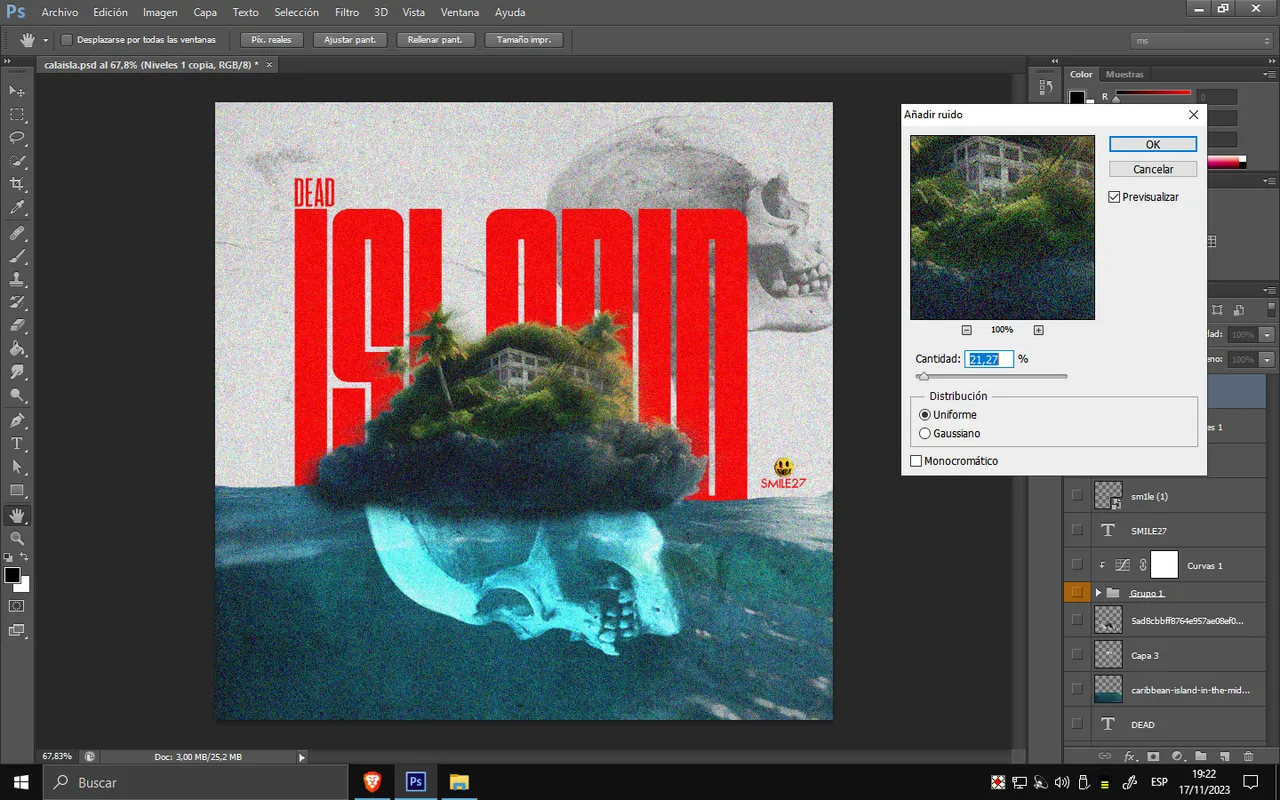Select the Rectangular Marquee tool

[x=17, y=115]
